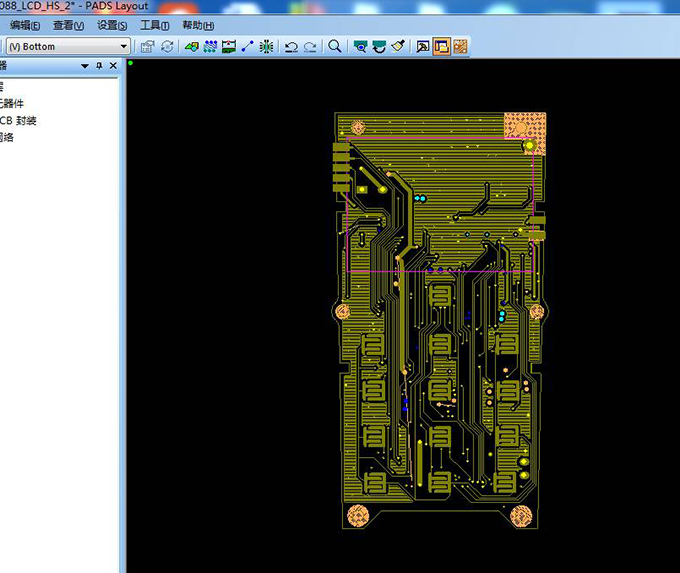Pin the project explorer panel
The image size is (680, 573).
coord(99,65)
